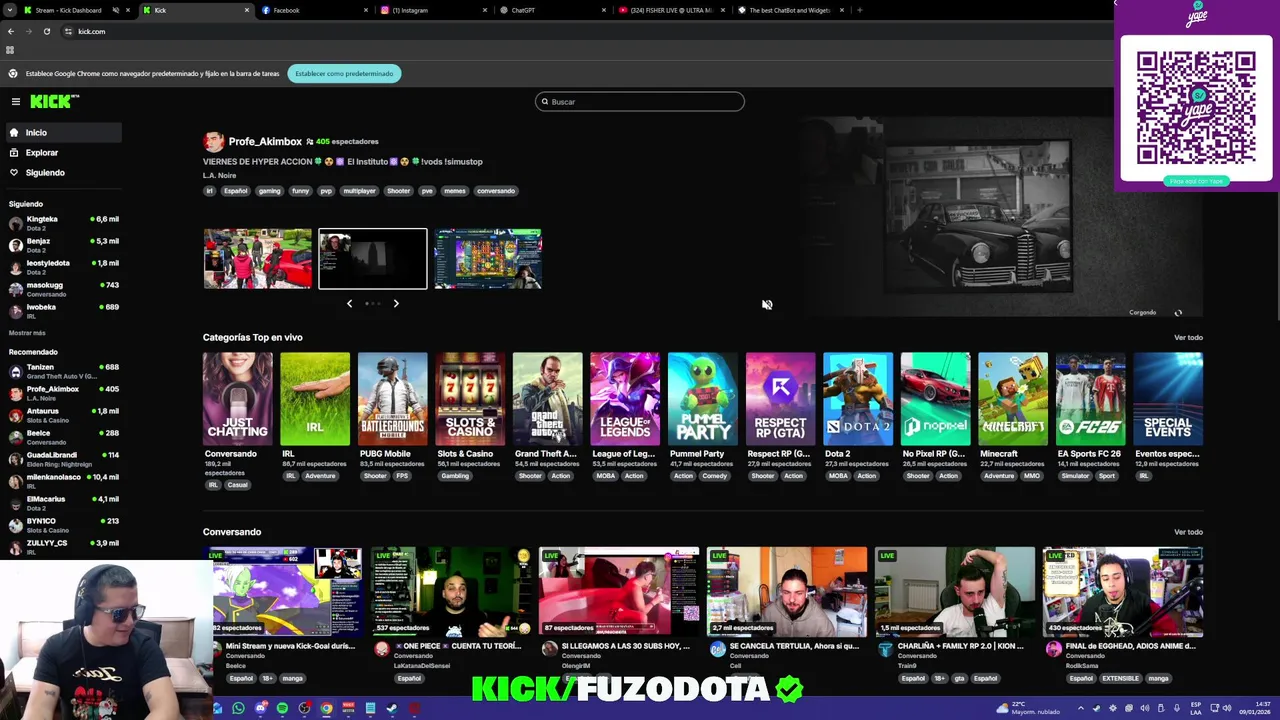
Task: Open FINAL de EGGHEAD stream card
Action: 1123,591
